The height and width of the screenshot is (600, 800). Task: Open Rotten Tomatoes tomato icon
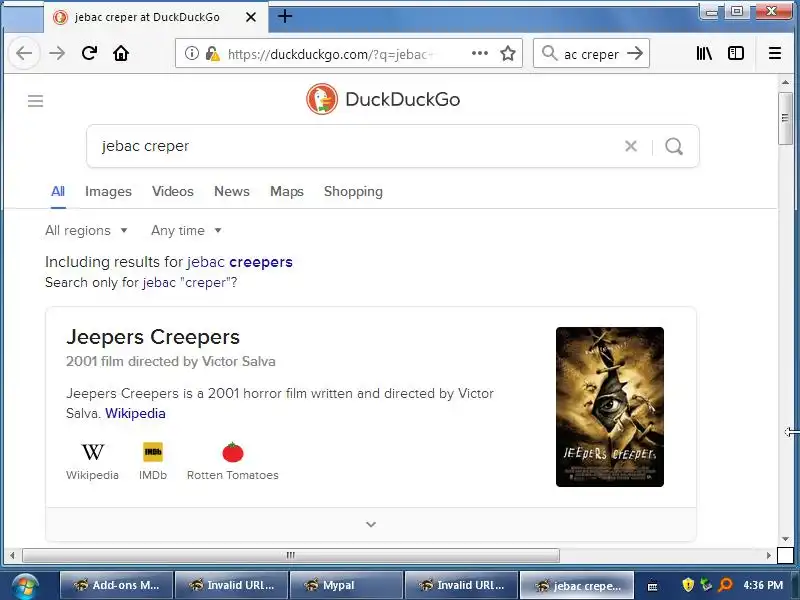click(x=233, y=452)
